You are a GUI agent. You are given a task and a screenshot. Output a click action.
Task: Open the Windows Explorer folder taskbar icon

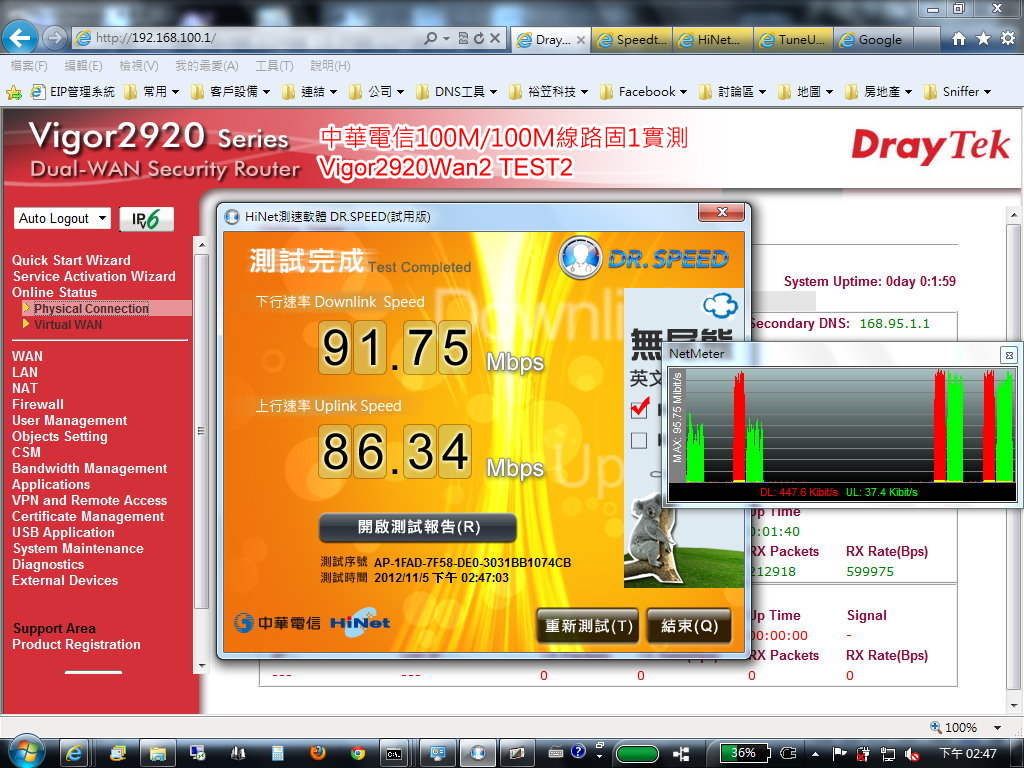(157, 753)
